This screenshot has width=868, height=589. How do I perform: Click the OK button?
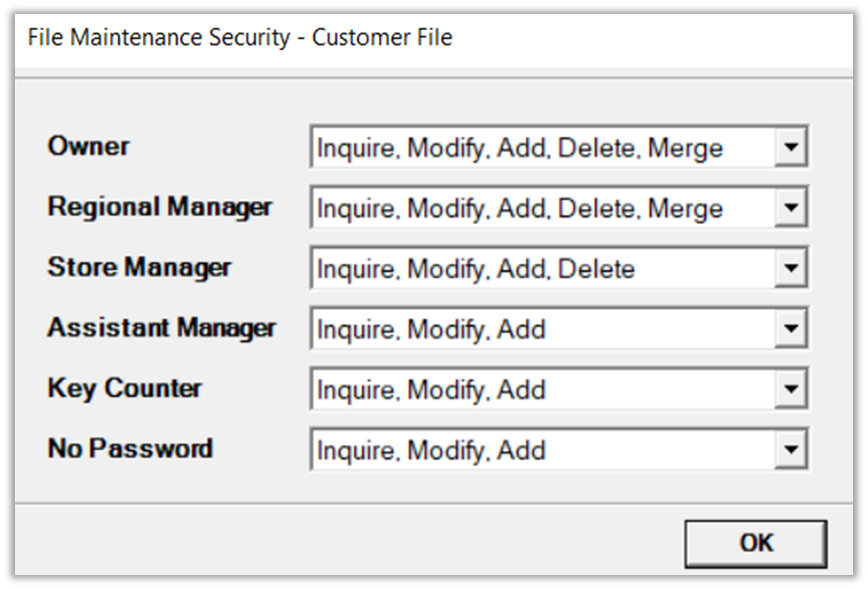pos(755,543)
